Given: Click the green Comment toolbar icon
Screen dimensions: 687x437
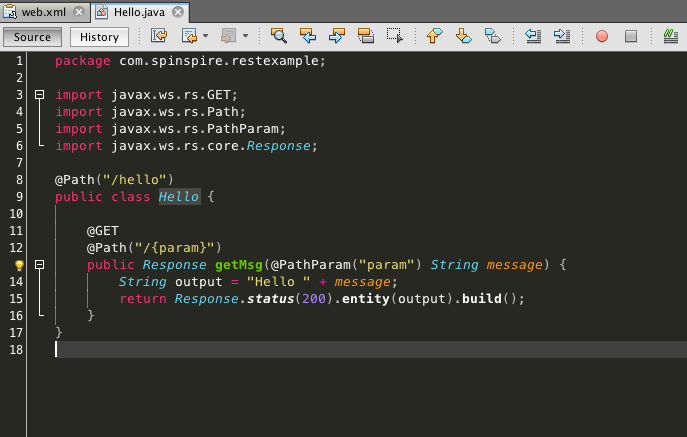Looking at the screenshot, I should tap(670, 36).
